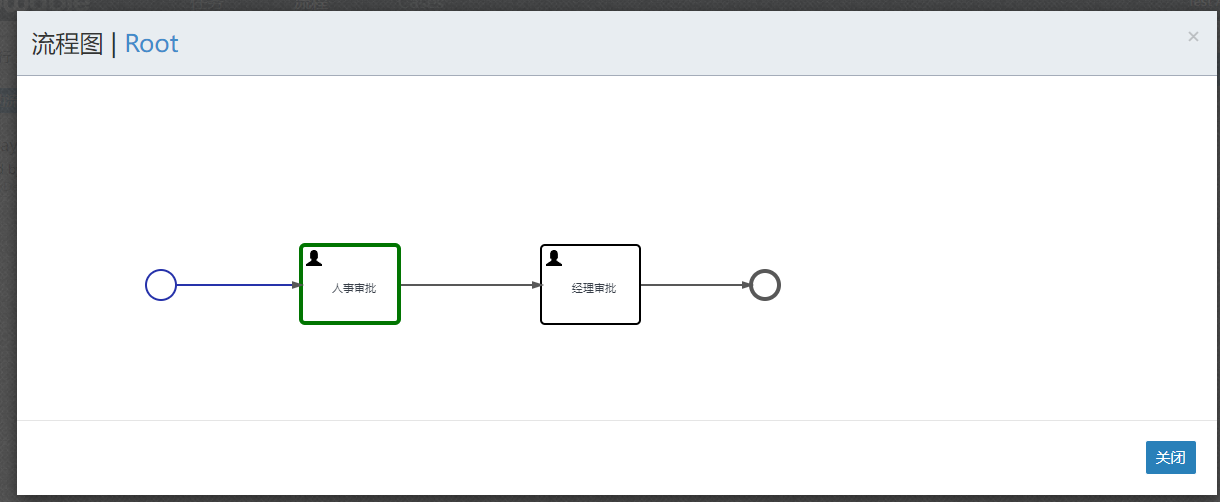
Task: Click the arrowhead entering the 人事审批 task
Action: click(x=296, y=285)
